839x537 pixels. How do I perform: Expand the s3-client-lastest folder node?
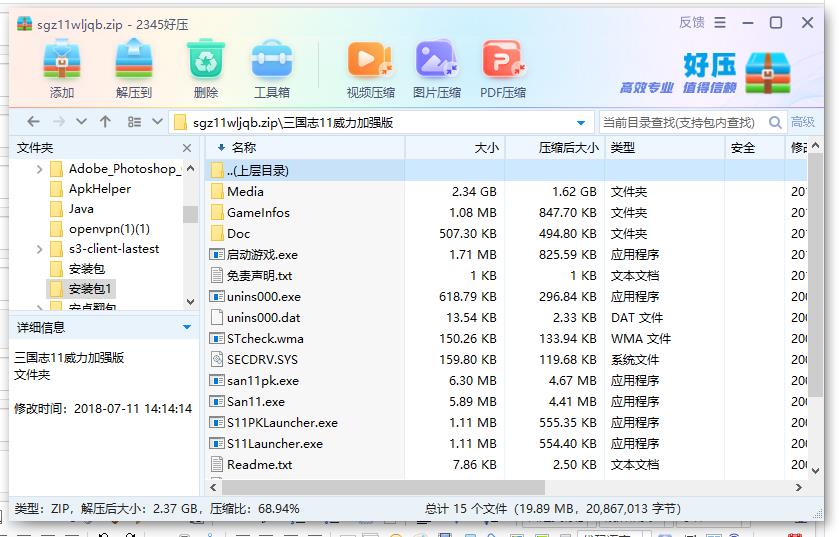39,249
